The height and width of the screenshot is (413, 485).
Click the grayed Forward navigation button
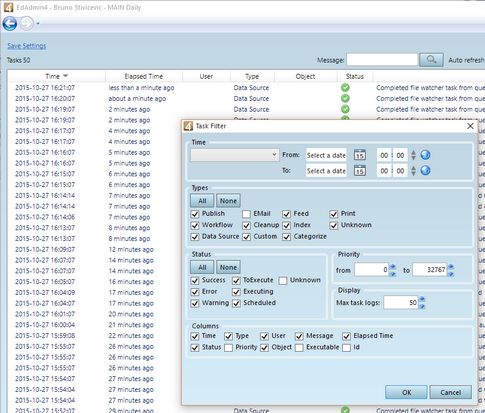pyautogui.click(x=27, y=24)
